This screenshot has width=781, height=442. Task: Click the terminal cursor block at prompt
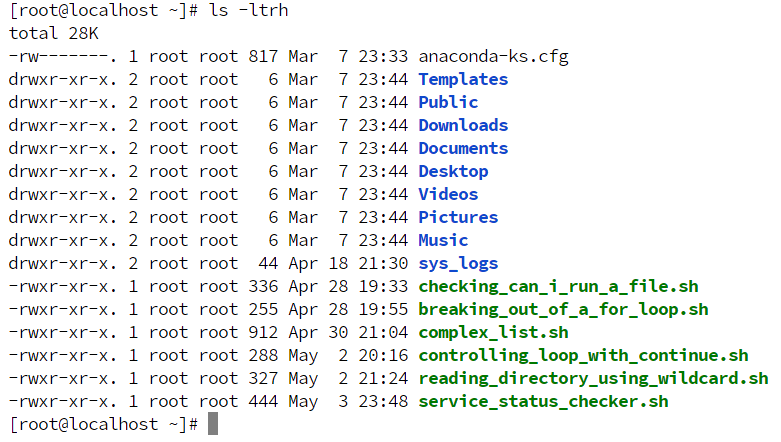click(213, 424)
